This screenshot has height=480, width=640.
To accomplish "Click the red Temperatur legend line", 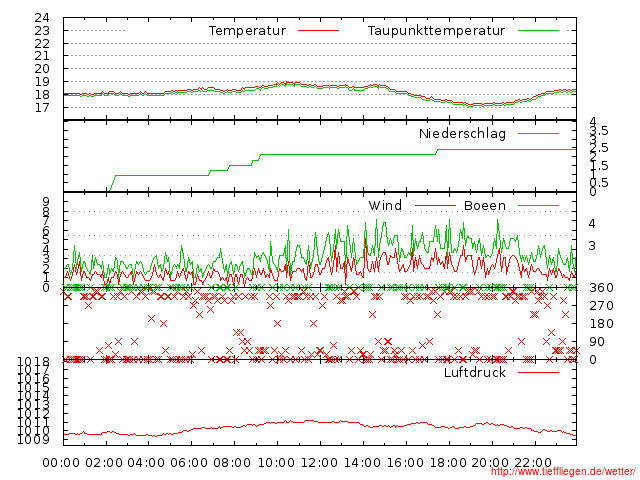I will [318, 31].
